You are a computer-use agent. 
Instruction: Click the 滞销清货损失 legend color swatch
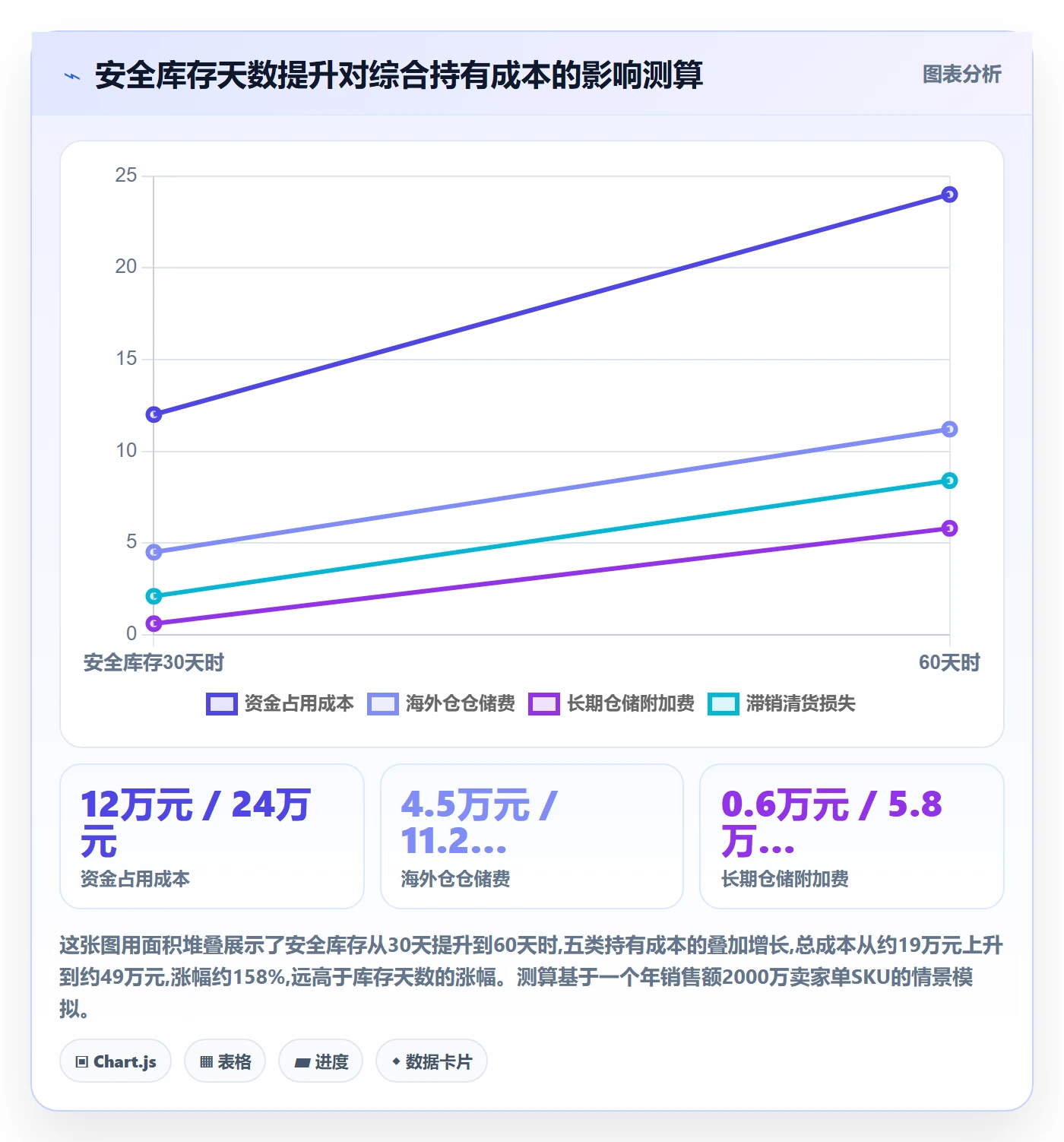click(x=723, y=704)
